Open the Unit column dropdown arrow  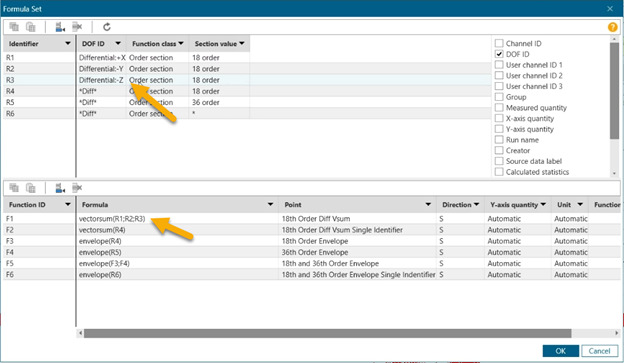click(580, 205)
